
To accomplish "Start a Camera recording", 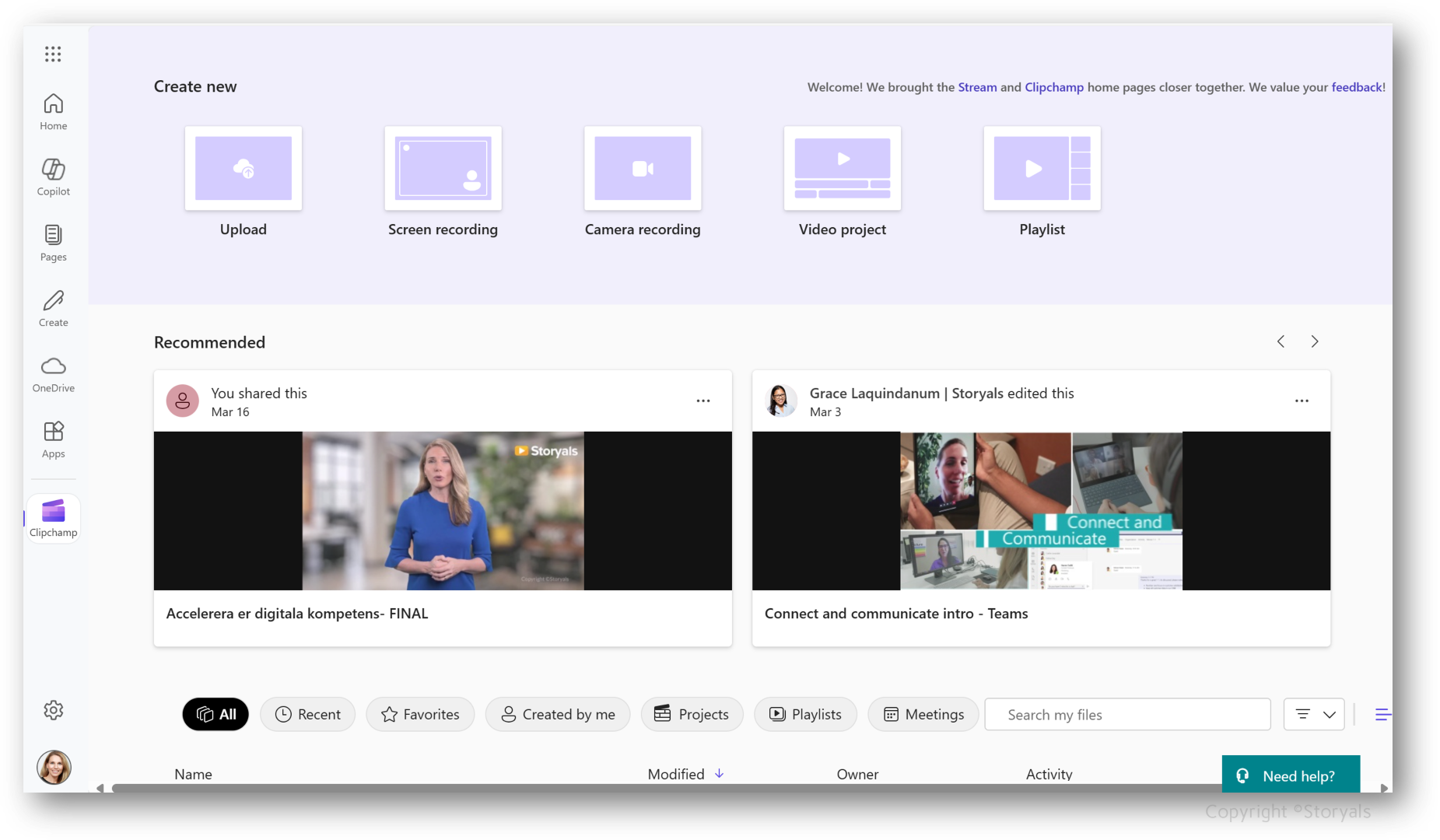I will click(x=643, y=169).
